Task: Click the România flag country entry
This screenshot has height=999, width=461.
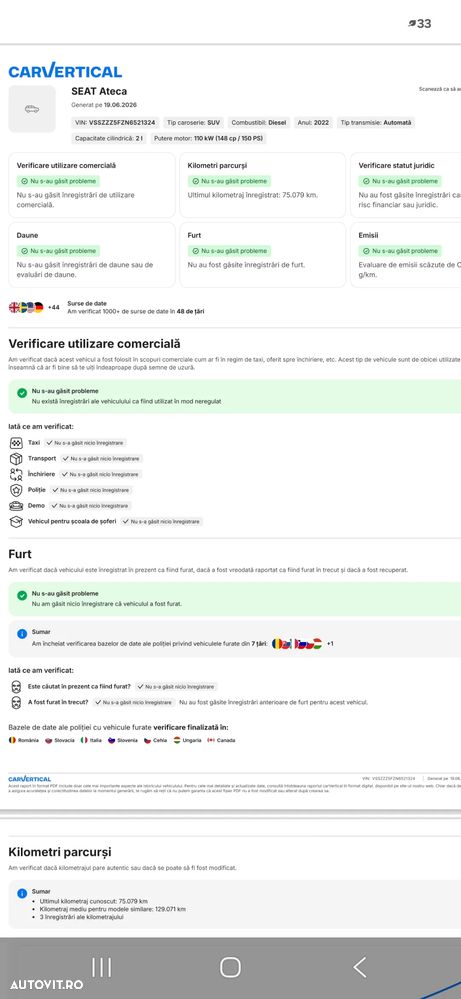Action: pyautogui.click(x=24, y=740)
